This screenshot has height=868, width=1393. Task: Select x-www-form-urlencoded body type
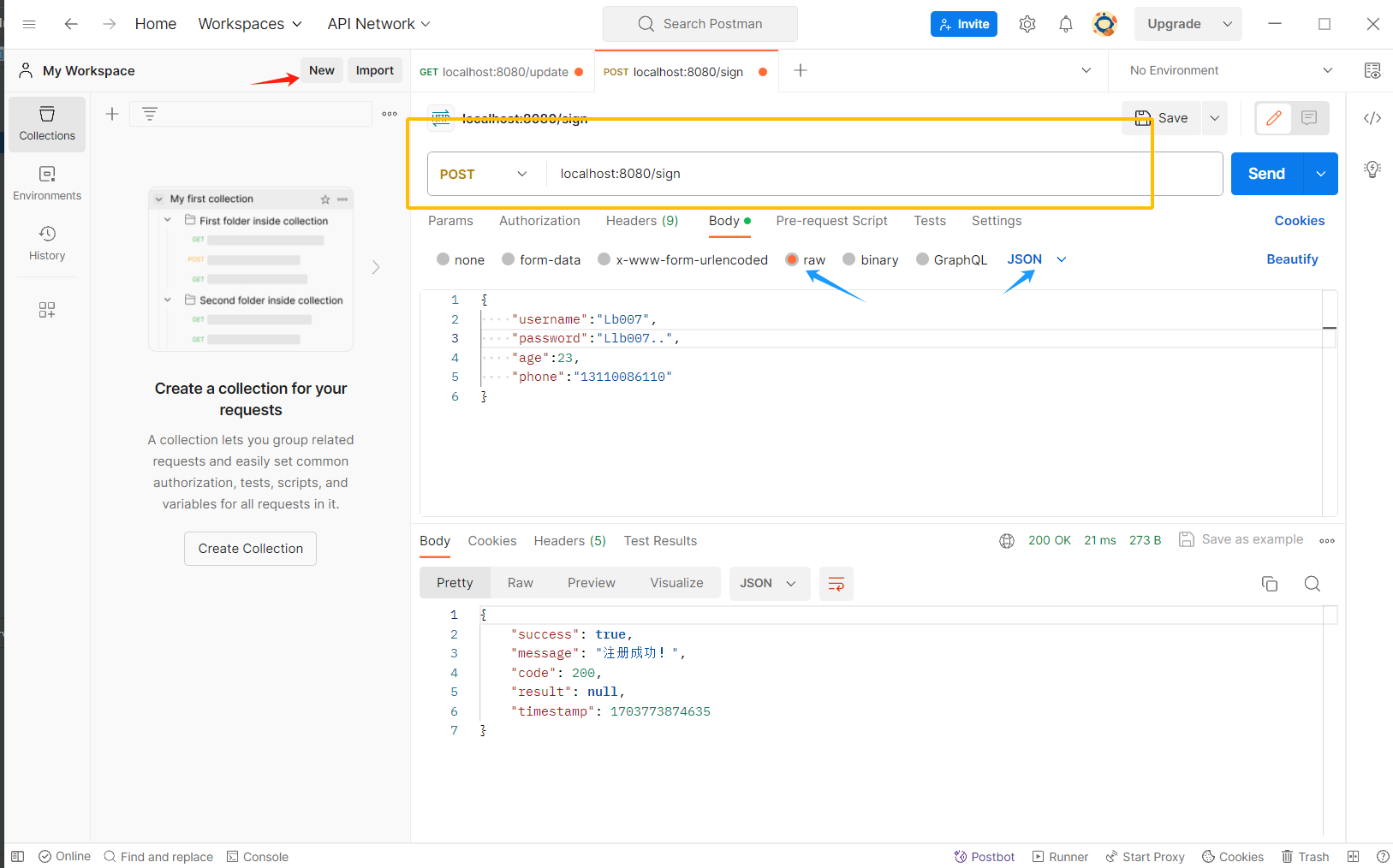pos(604,259)
